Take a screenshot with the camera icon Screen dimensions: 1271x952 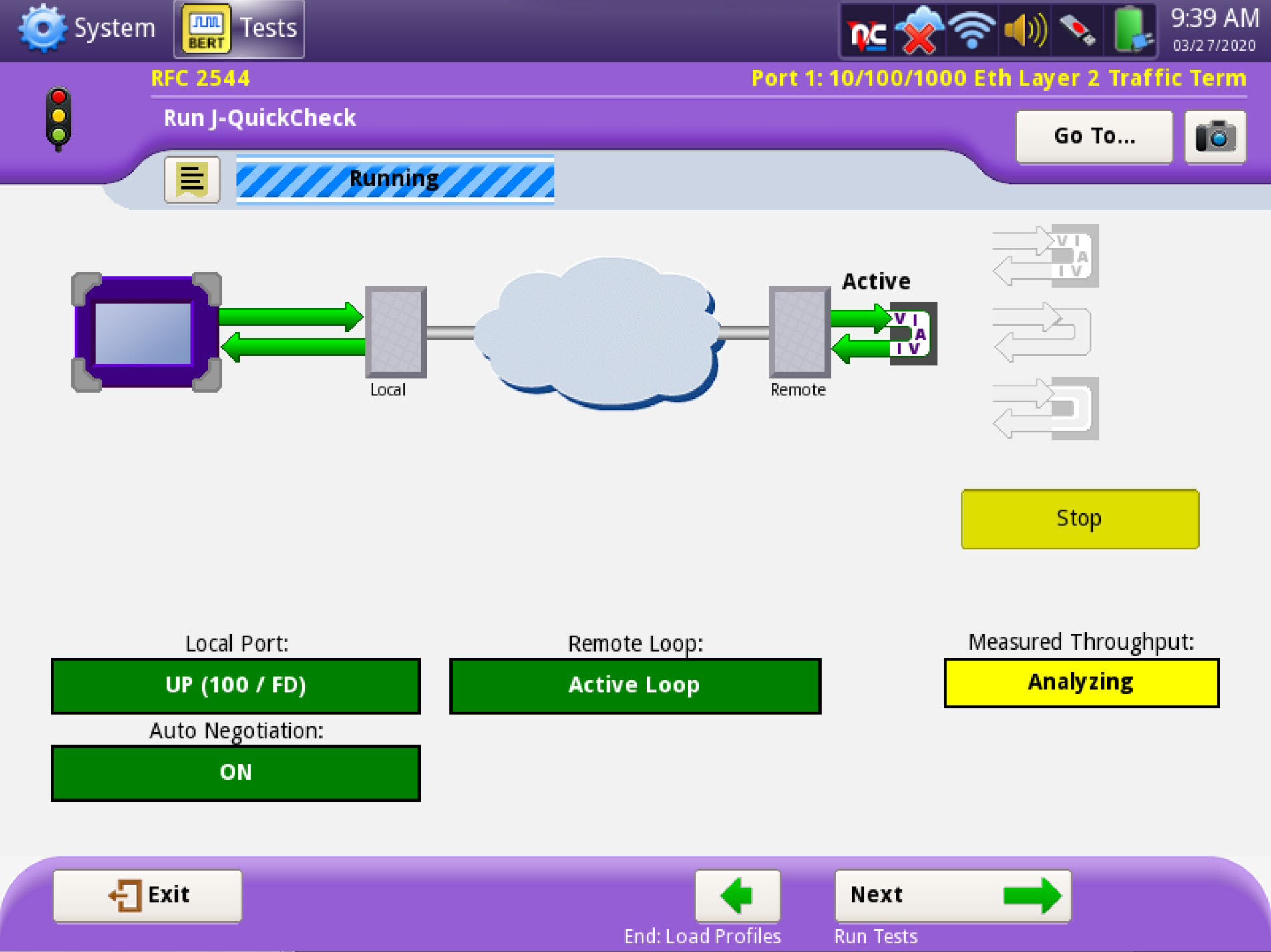click(1214, 137)
